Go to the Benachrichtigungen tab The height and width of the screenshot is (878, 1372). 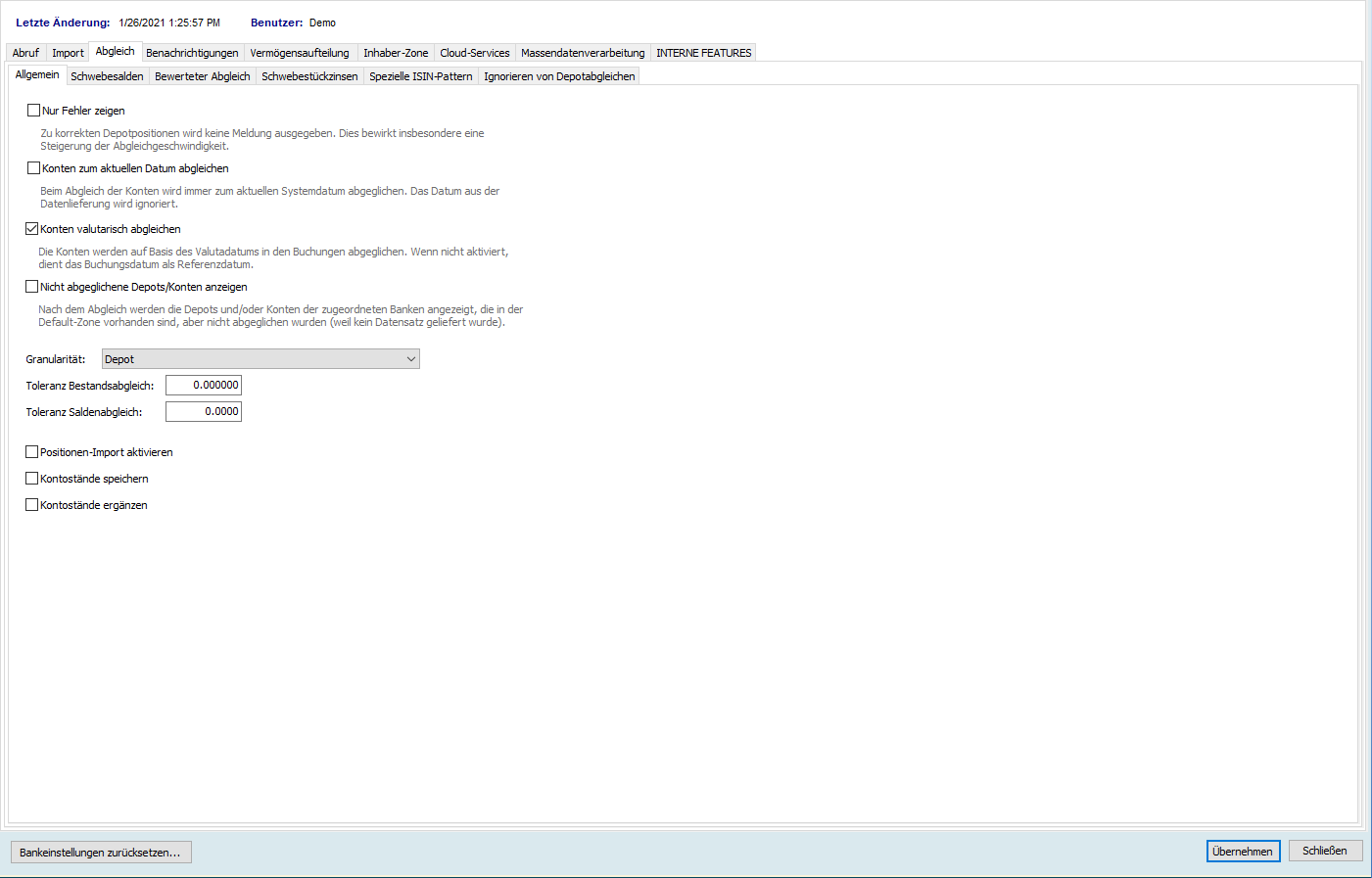click(x=192, y=53)
